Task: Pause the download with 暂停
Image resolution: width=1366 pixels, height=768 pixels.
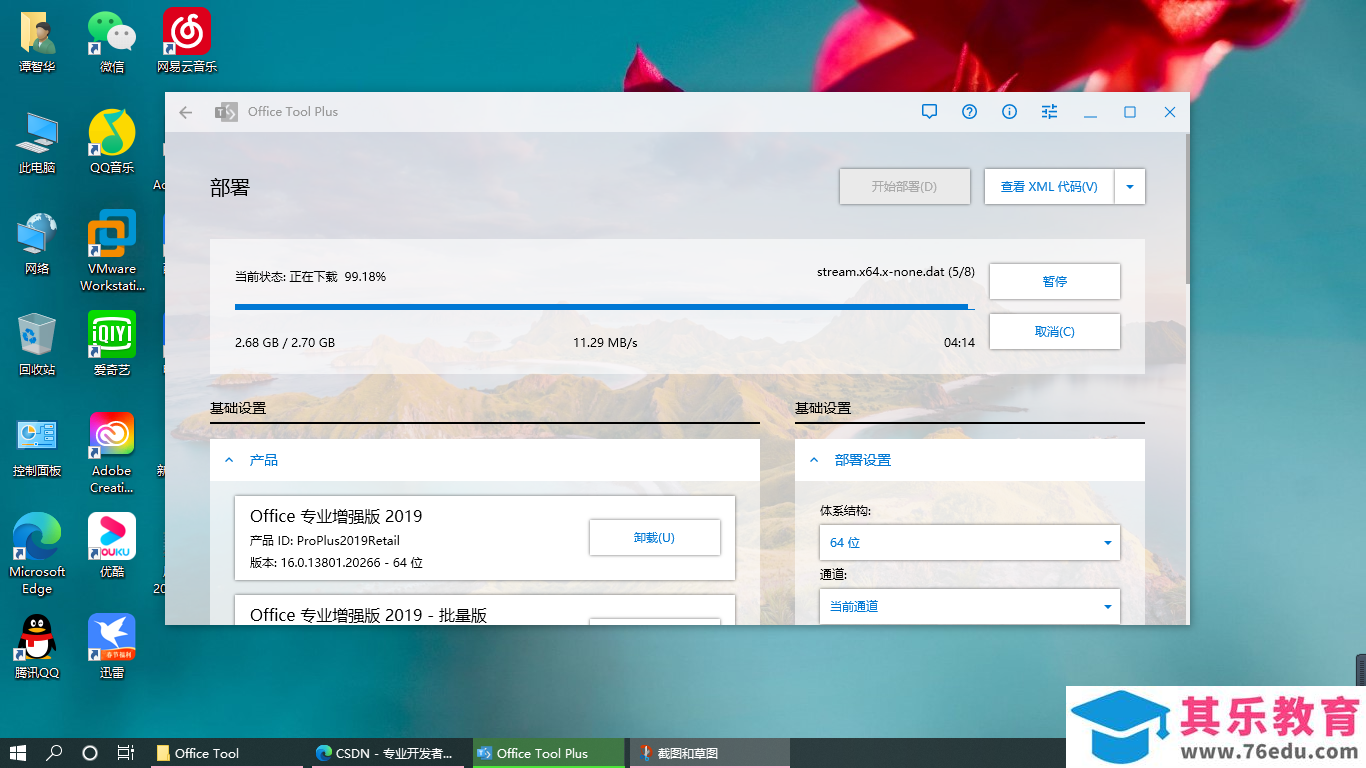Action: (1055, 282)
